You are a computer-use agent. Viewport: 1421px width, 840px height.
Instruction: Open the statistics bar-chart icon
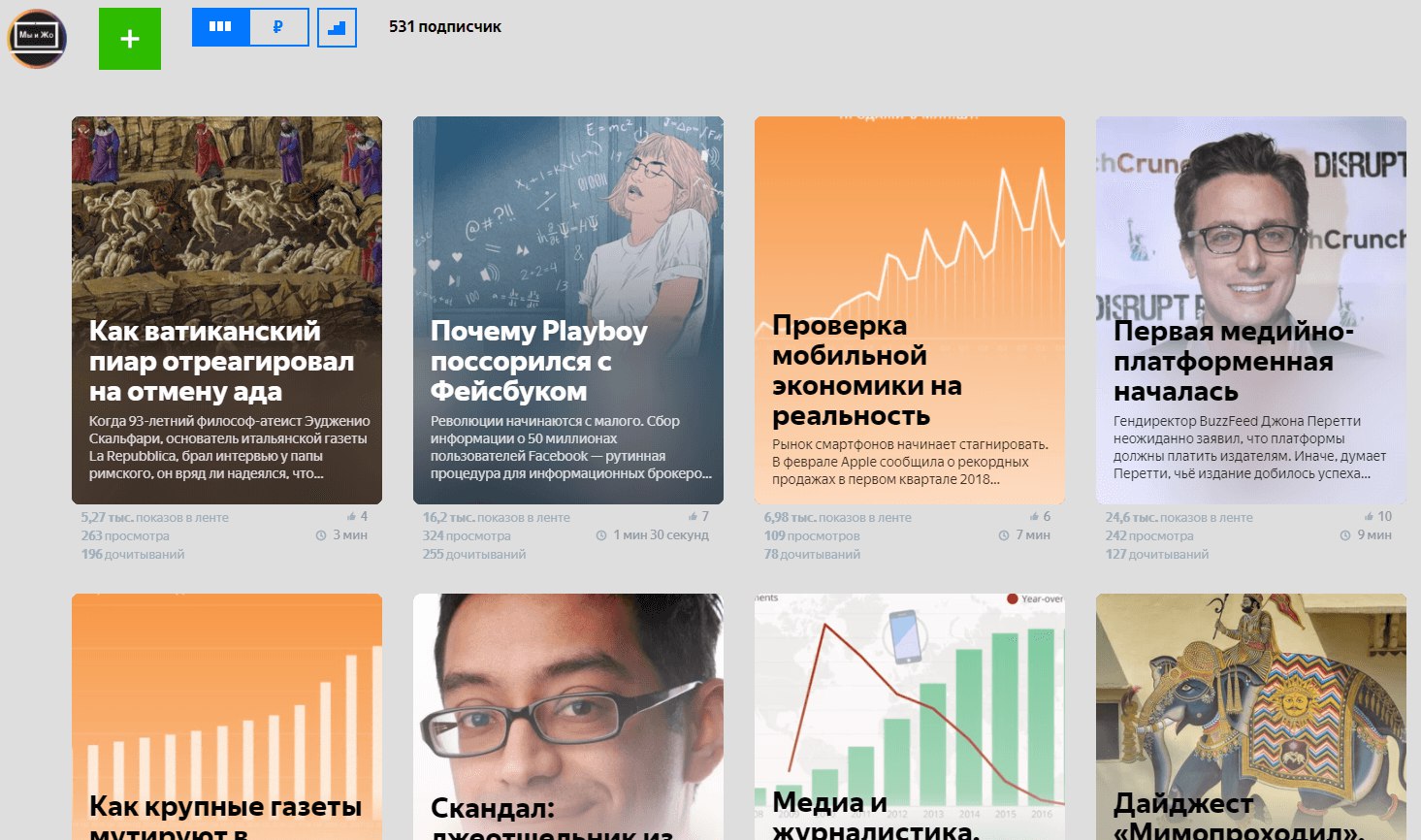pos(337,27)
